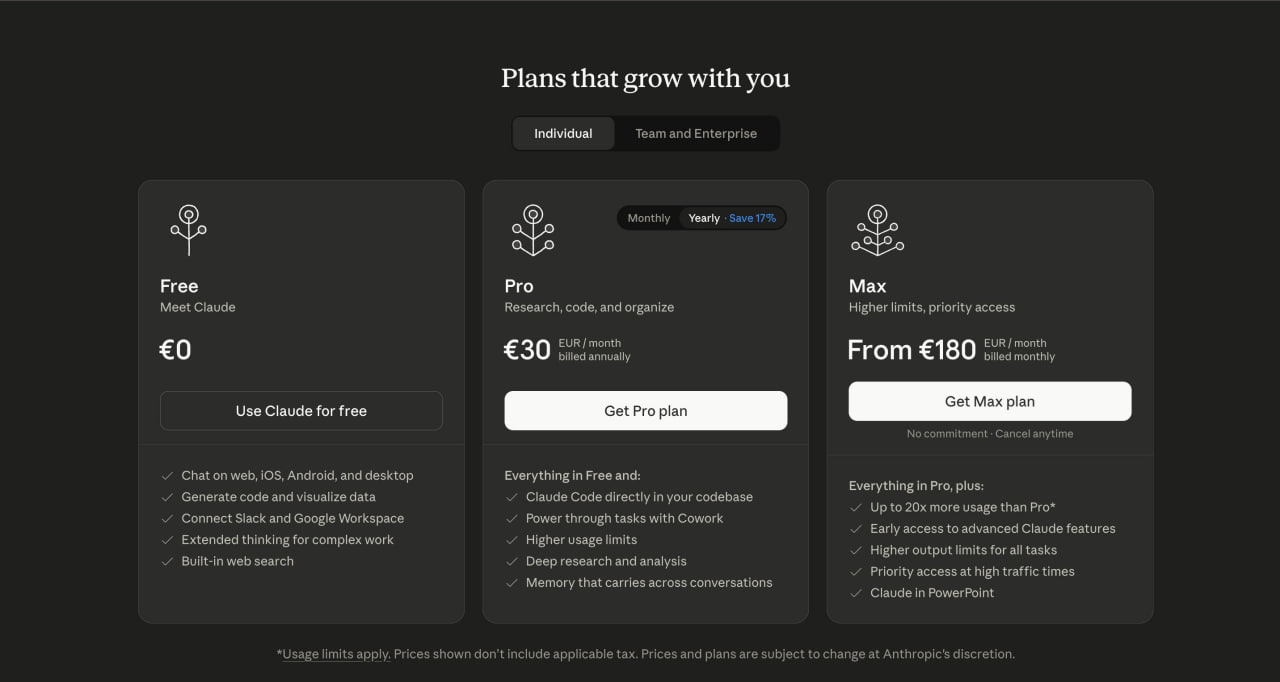Screen dimensions: 1280x682
Task: Click checkmark beside Built-in web search
Action: (167, 561)
